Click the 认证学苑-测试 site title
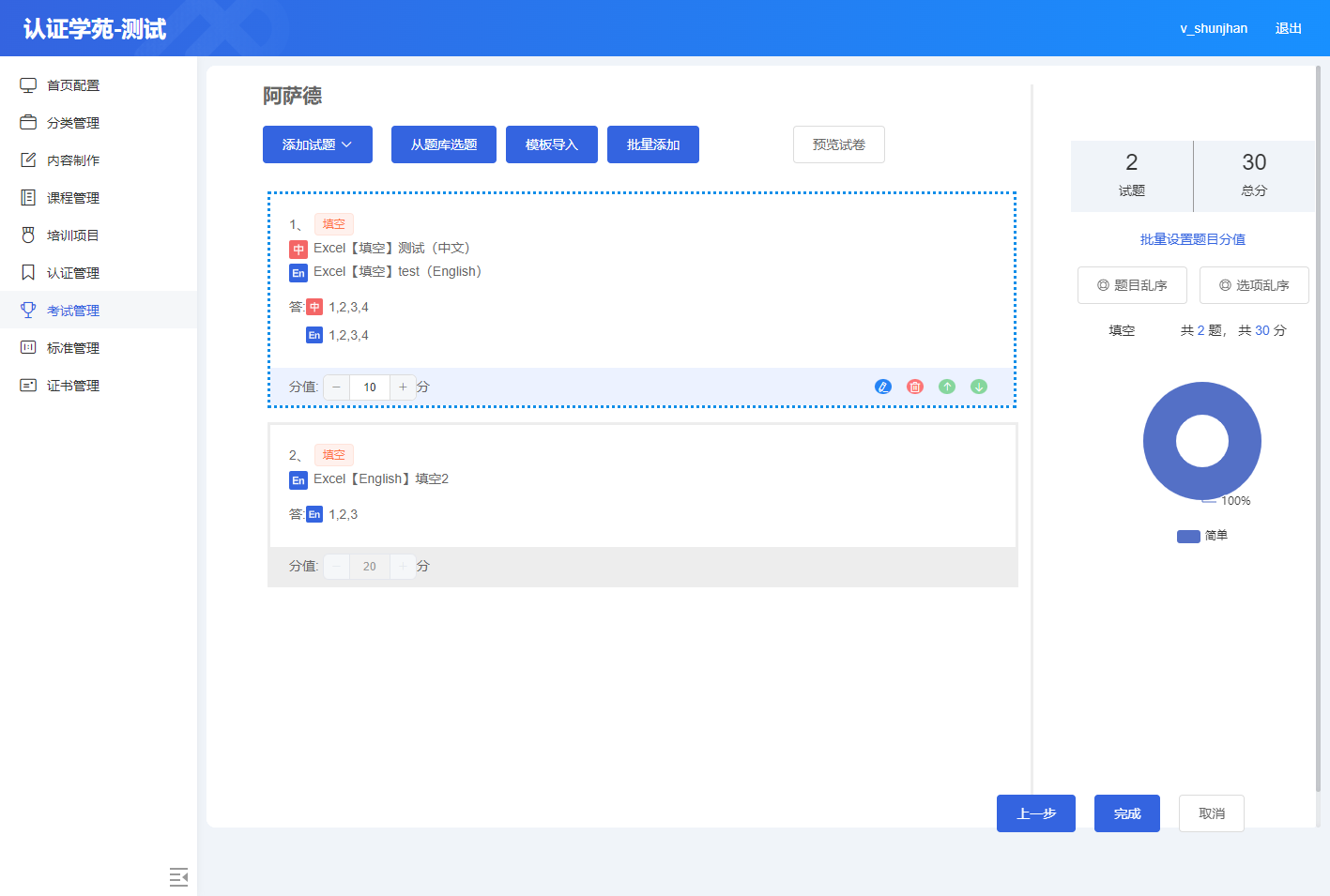 95,29
